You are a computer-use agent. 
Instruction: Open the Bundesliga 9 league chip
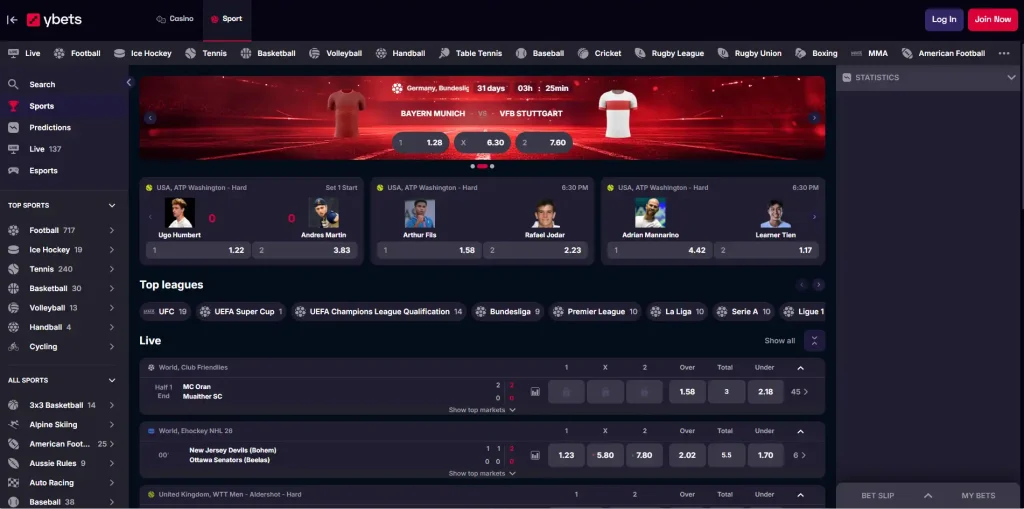point(507,312)
